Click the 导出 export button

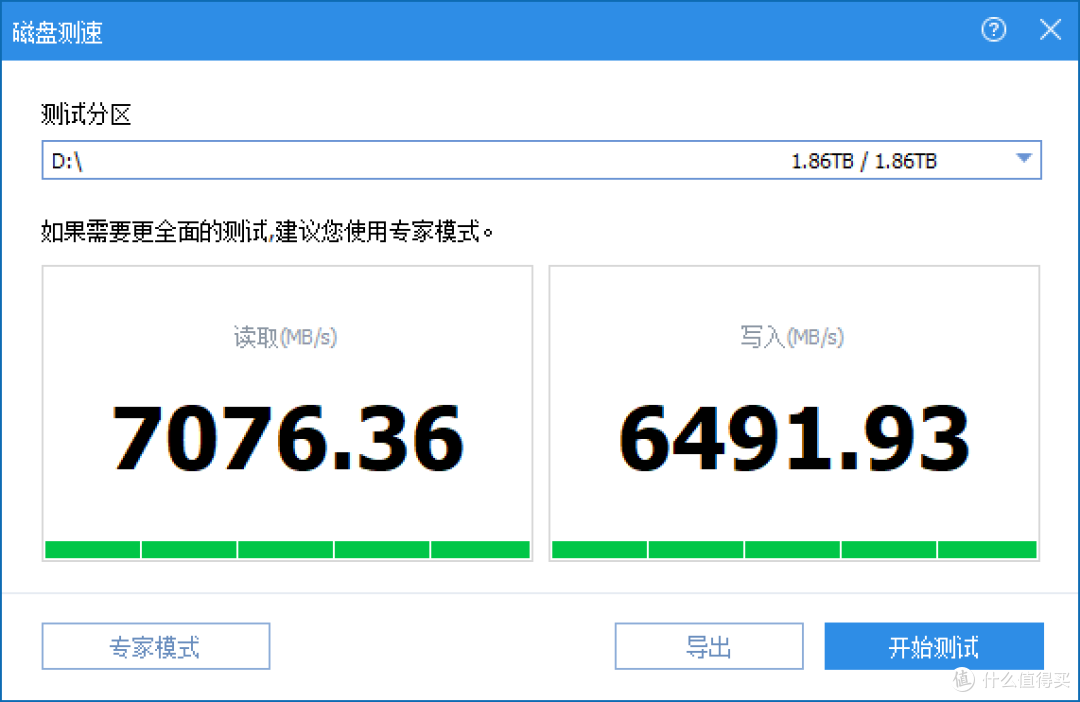point(709,646)
